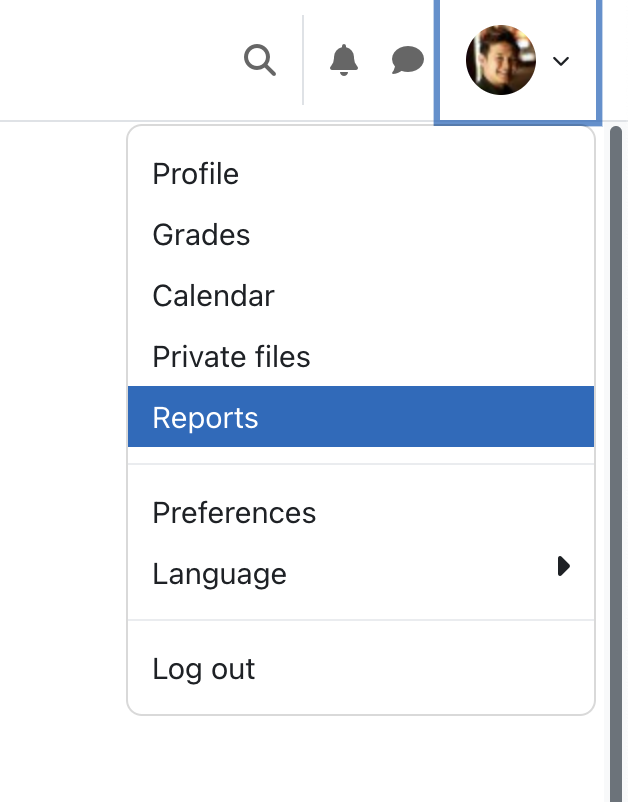Screen dimensions: 628x802
Task: Select Private files in the user menu
Action: pyautogui.click(x=361, y=357)
